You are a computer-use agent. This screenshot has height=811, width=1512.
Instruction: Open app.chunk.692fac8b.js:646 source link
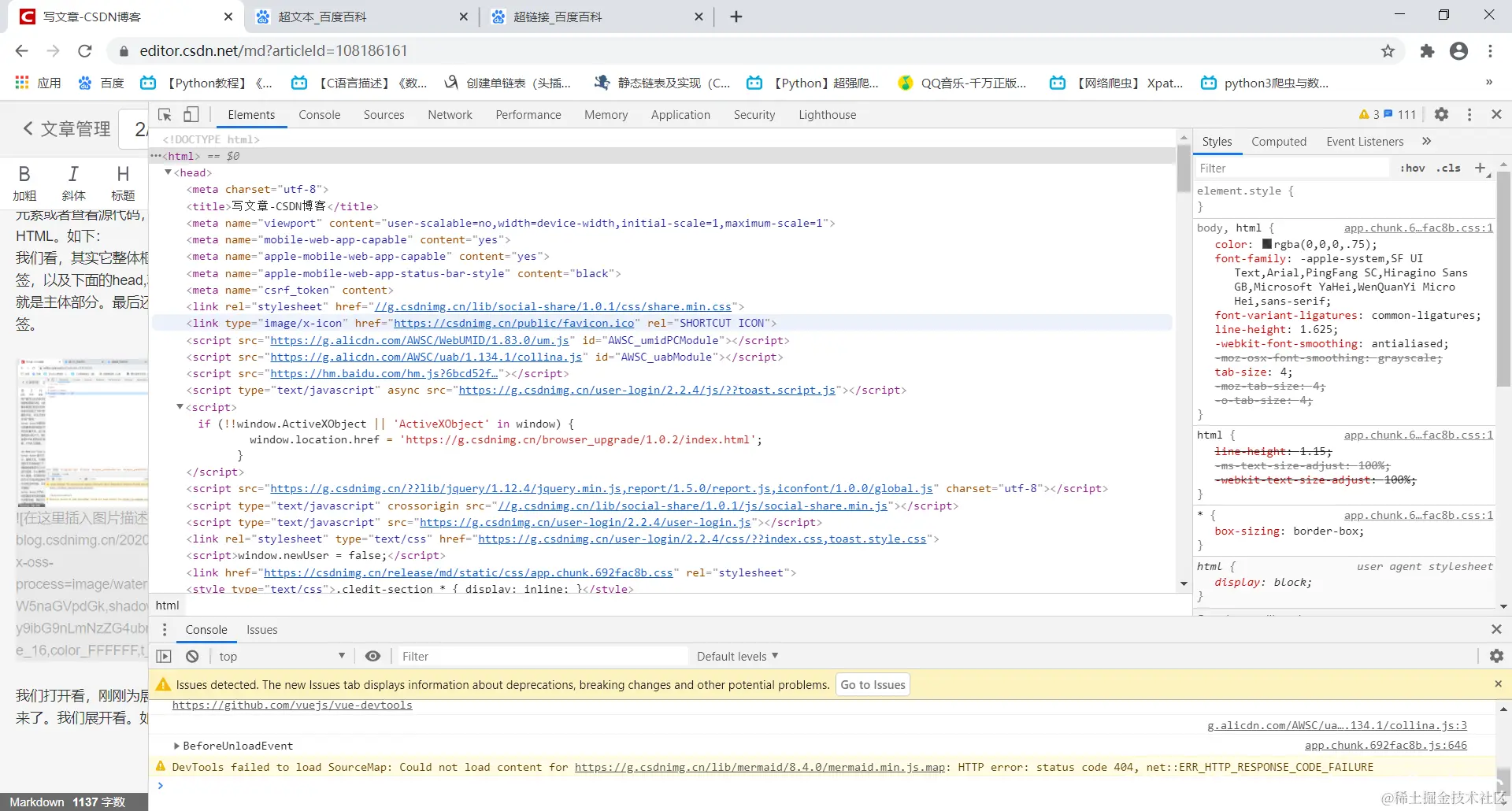[x=1386, y=745]
